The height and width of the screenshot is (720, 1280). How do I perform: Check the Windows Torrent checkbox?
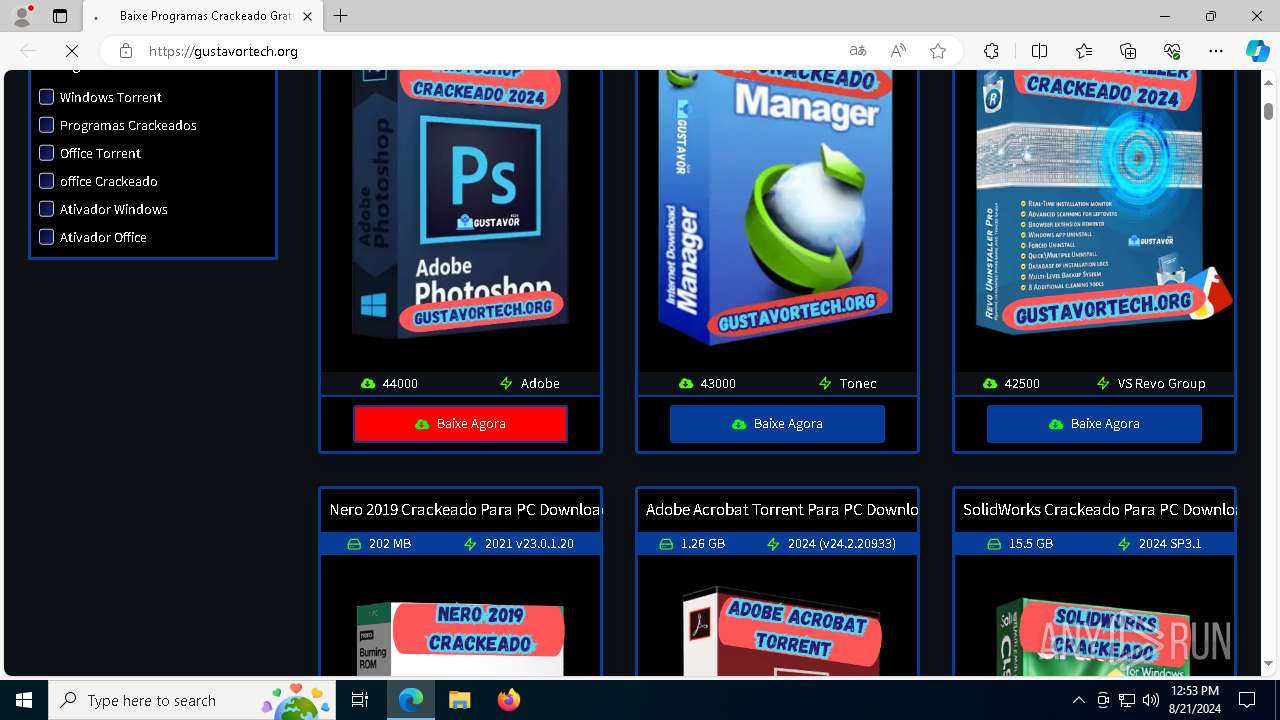(46, 97)
